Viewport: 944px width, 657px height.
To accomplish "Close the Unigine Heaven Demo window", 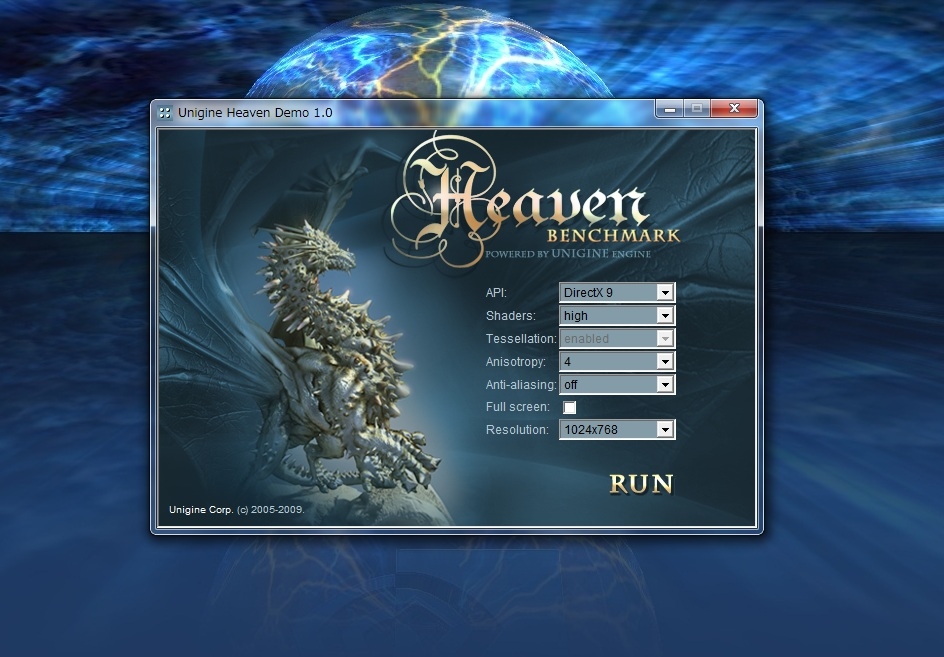I will 734,109.
